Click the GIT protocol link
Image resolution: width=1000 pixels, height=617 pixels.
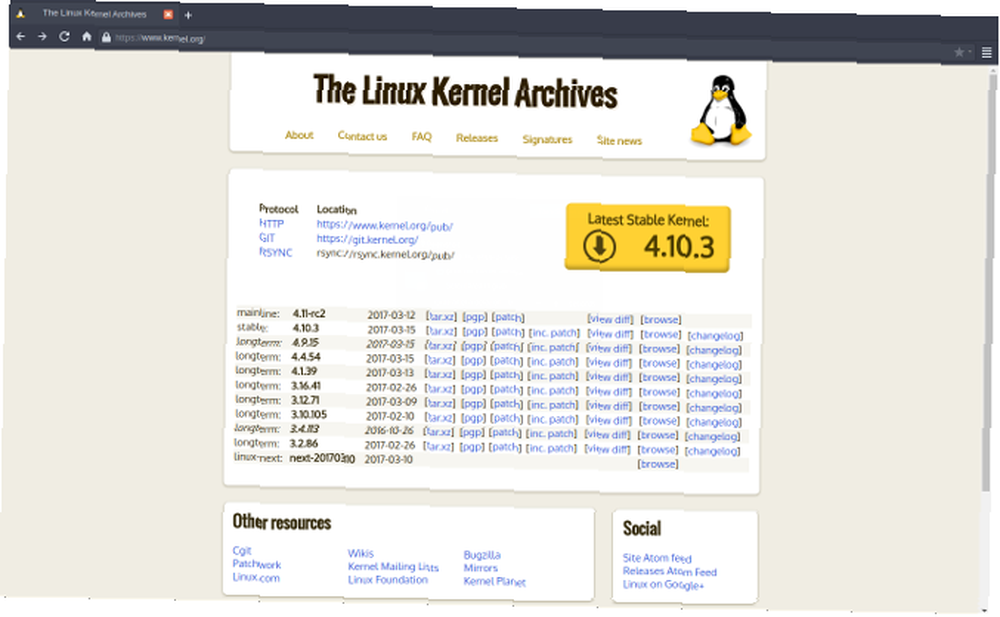click(x=267, y=237)
